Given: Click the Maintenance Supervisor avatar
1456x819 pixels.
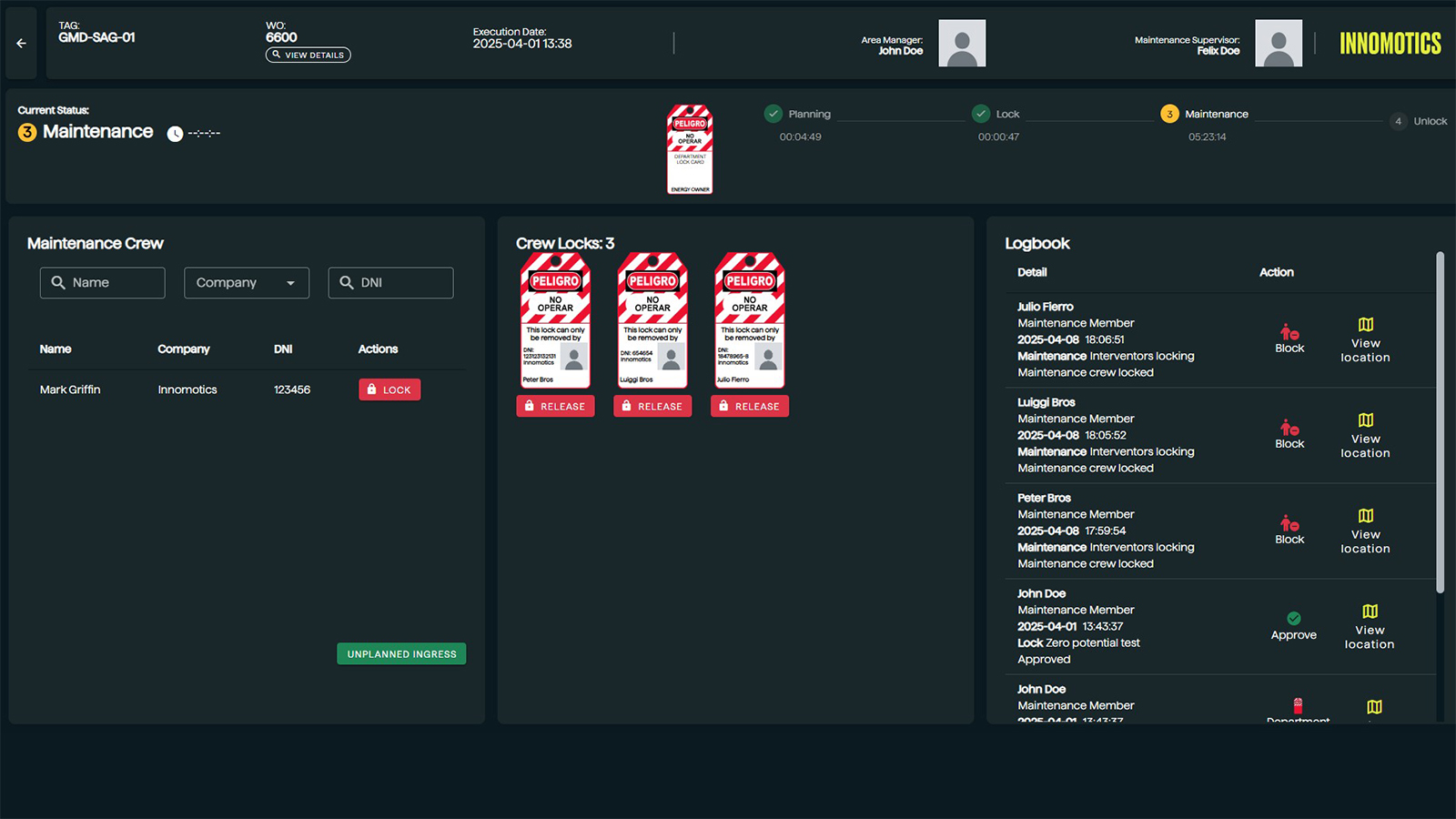Looking at the screenshot, I should pyautogui.click(x=1278, y=44).
